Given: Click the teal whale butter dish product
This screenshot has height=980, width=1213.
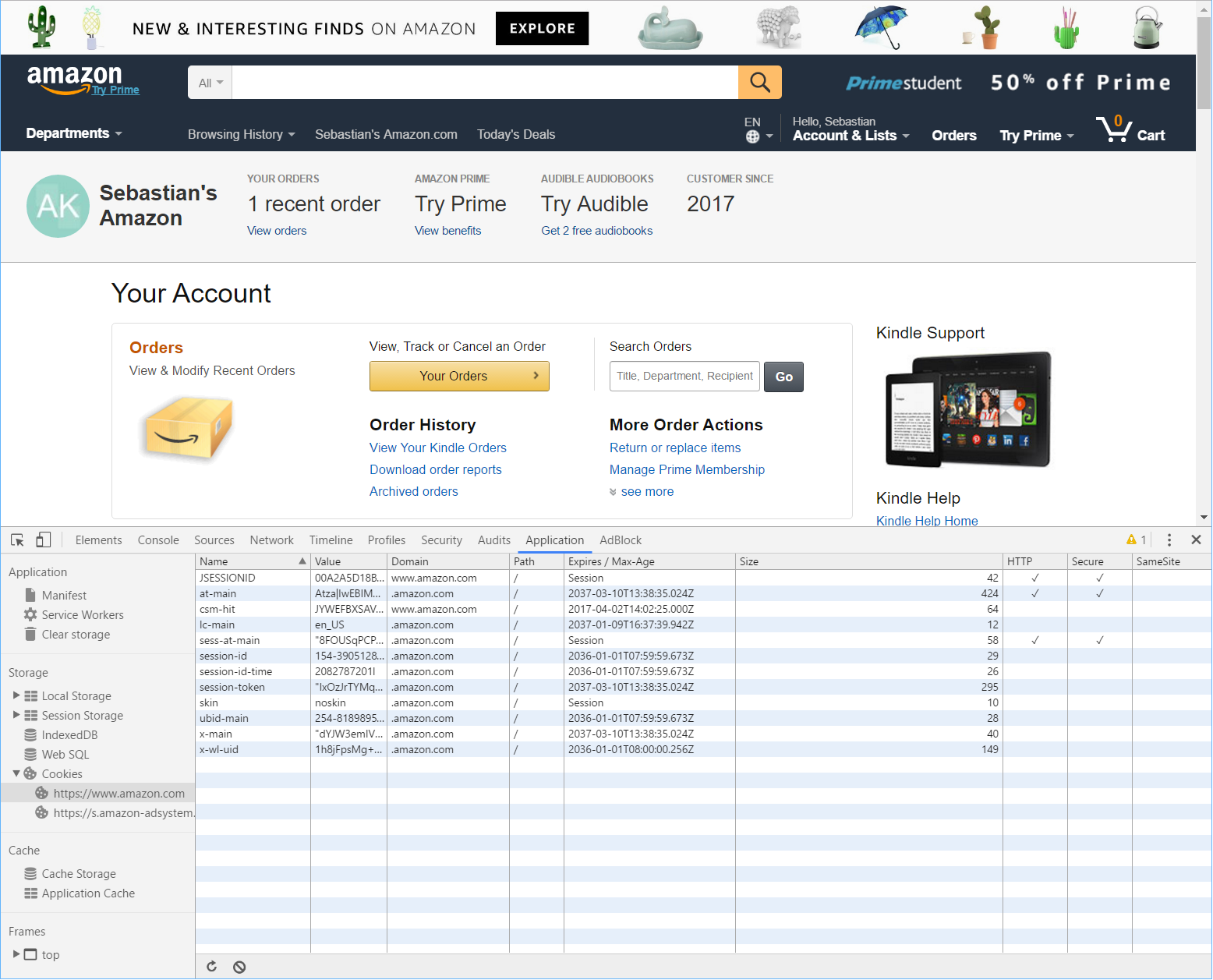Looking at the screenshot, I should click(x=670, y=28).
